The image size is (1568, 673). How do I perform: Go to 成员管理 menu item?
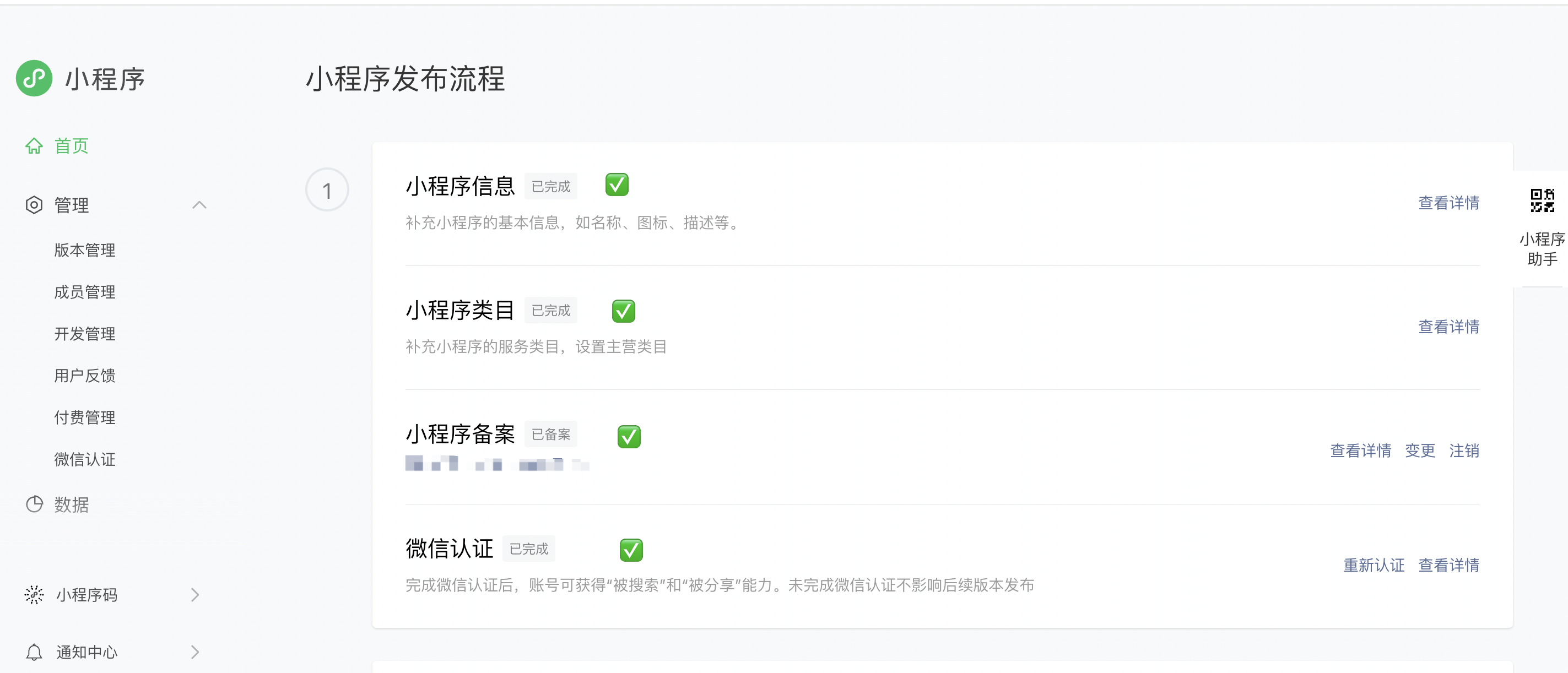coord(85,292)
